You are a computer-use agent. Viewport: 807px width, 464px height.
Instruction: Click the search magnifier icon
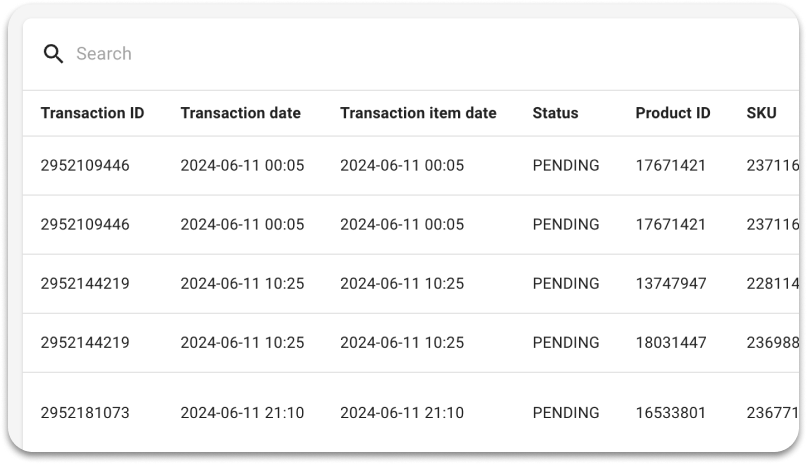(x=53, y=53)
